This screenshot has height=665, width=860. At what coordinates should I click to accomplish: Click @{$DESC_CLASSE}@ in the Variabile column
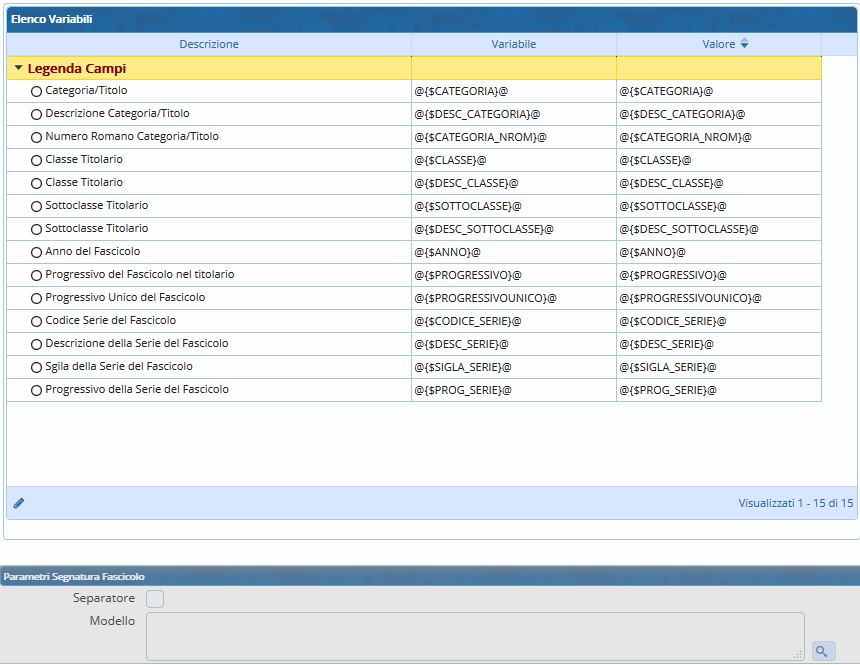[466, 183]
